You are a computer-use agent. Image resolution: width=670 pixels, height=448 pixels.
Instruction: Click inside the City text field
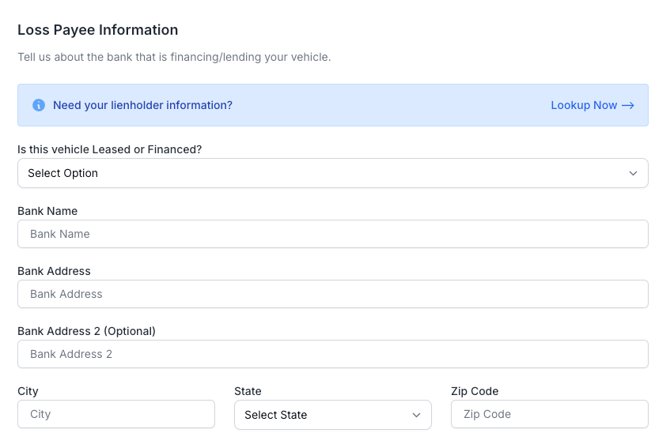pyautogui.click(x=116, y=414)
